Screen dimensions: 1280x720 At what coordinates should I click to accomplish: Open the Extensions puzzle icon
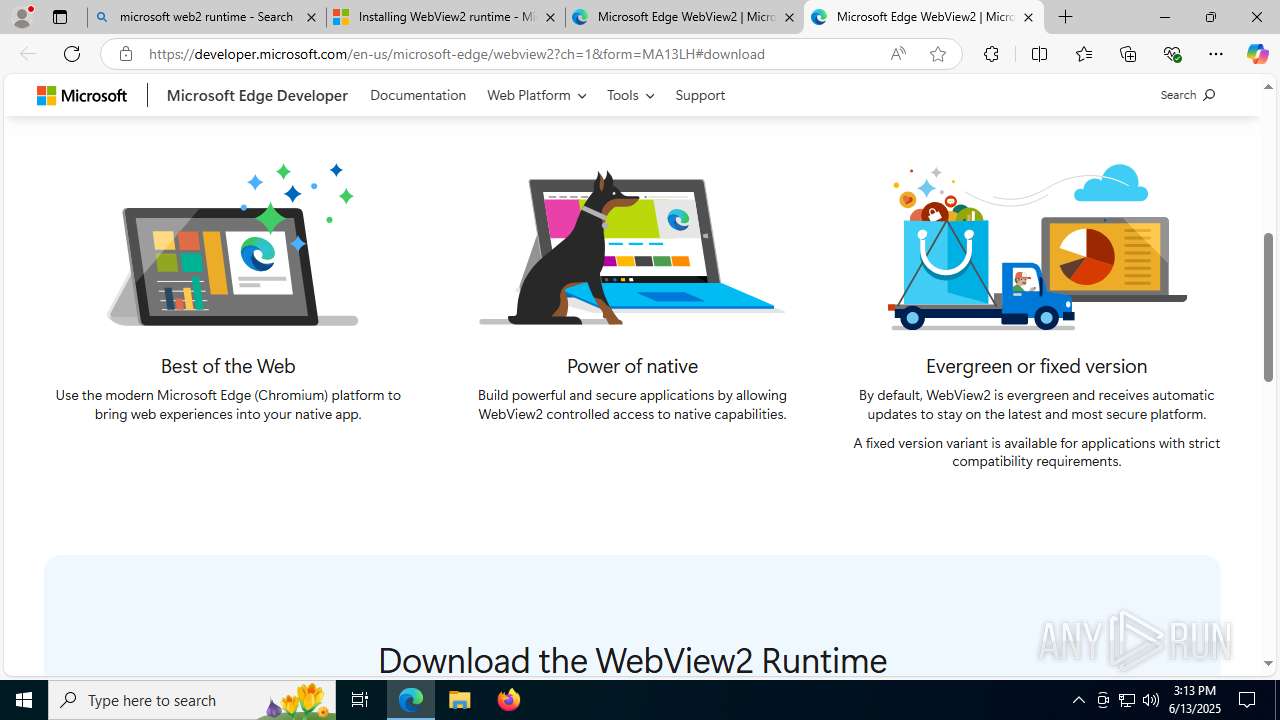coord(991,54)
